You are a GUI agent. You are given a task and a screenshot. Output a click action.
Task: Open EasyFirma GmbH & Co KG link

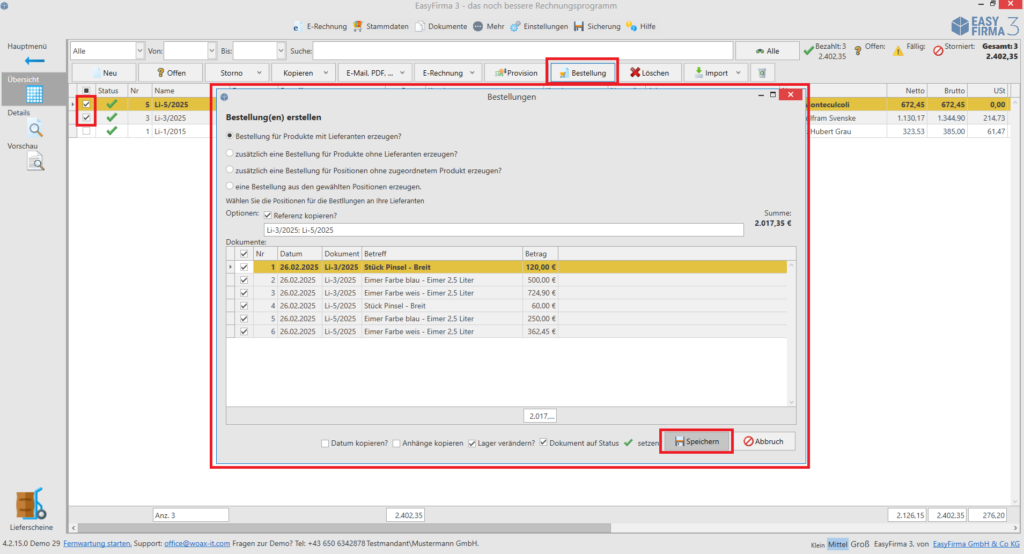(976, 544)
